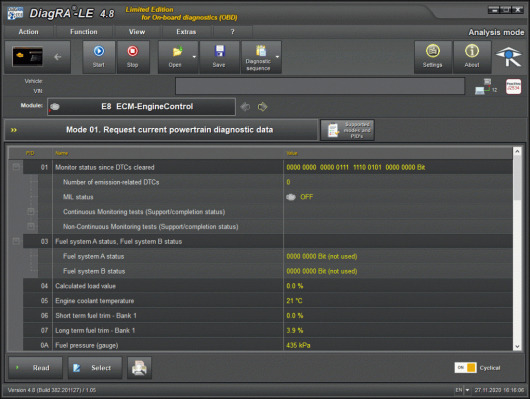Click the vehicle thumbnail icon in toolbar
This screenshot has width=530, height=399.
[28, 56]
